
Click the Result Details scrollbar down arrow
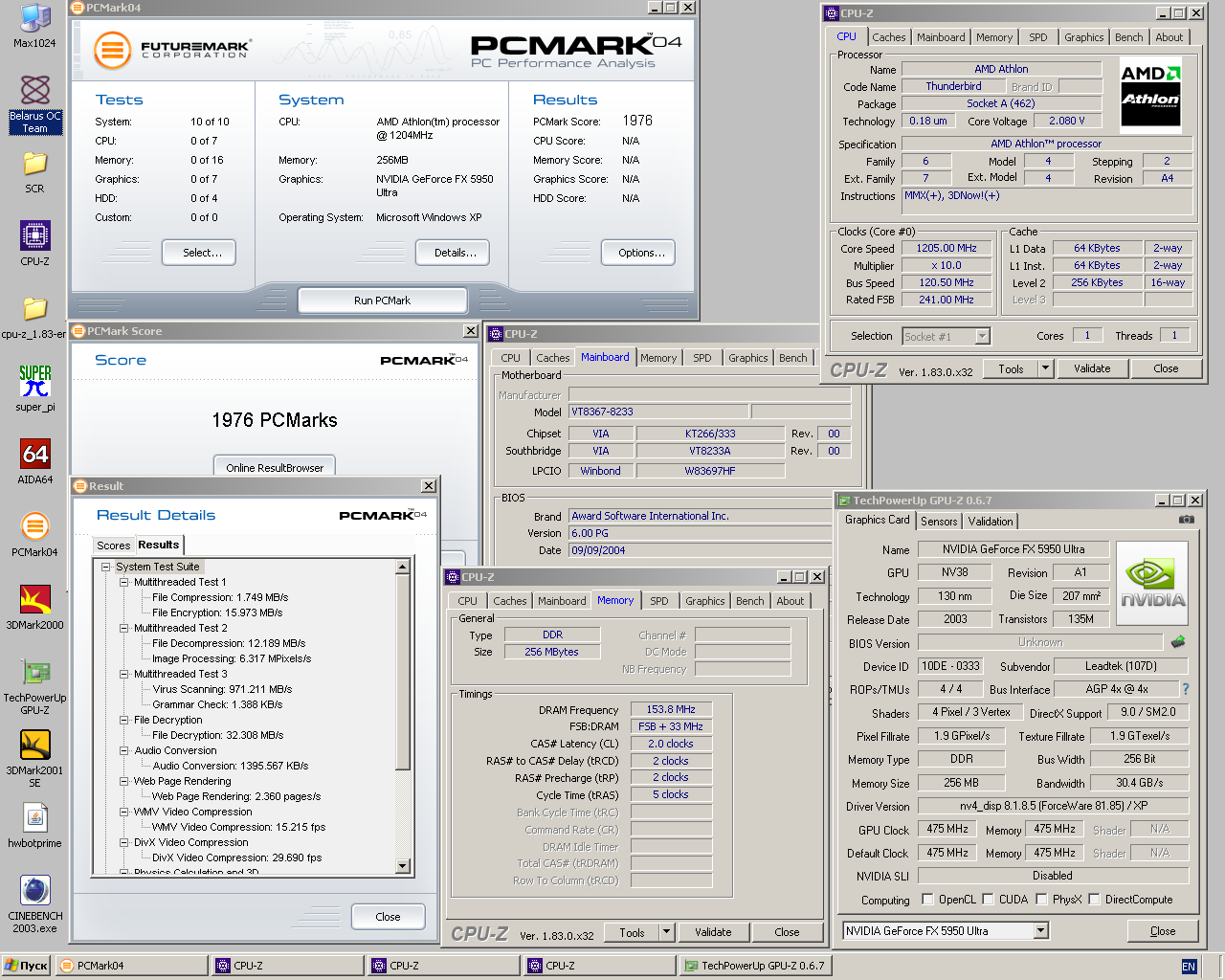pyautogui.click(x=402, y=866)
